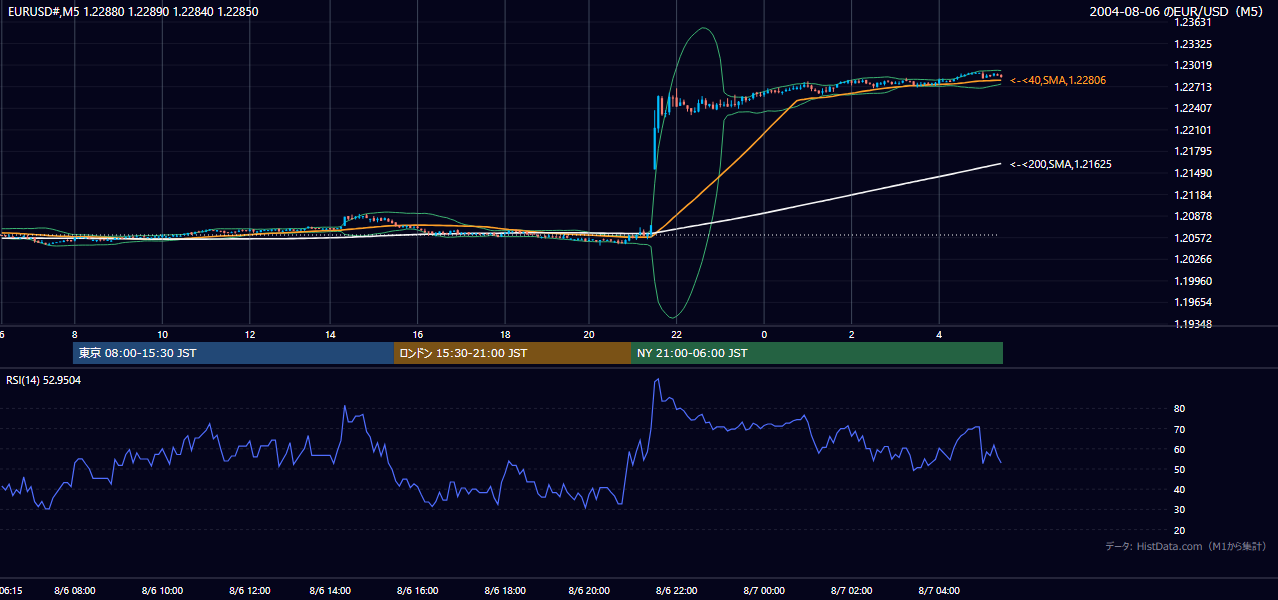The height and width of the screenshot is (600, 1278).
Task: Click the RSI axis level 80
Action: 1179,409
